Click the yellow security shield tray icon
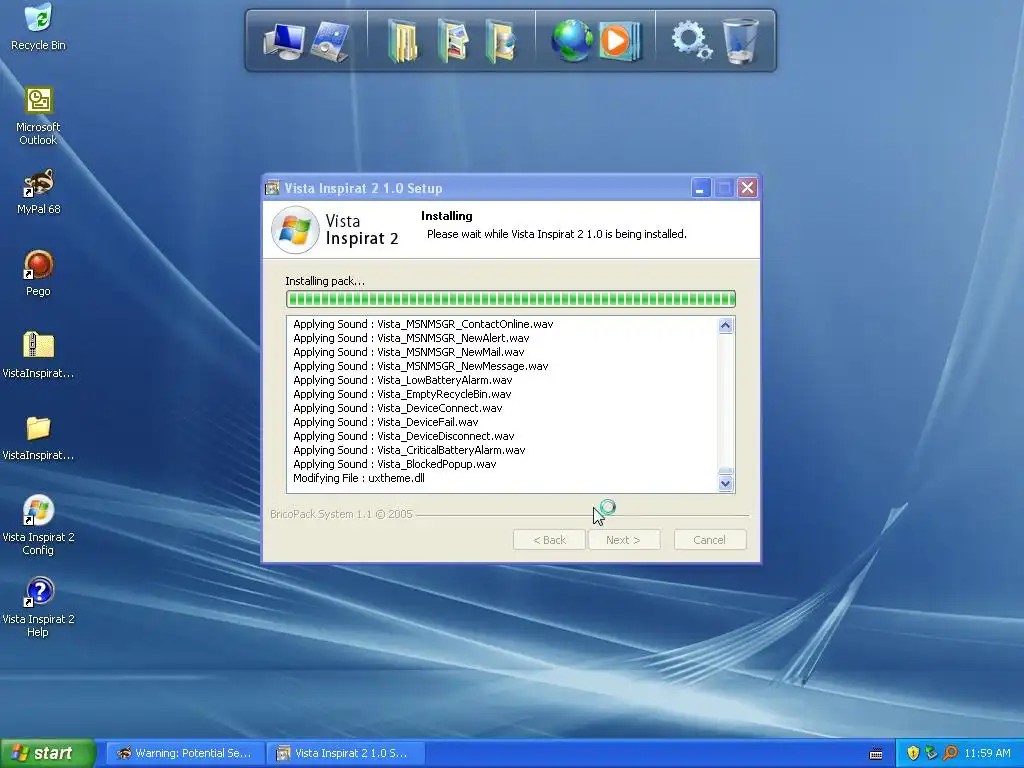Image resolution: width=1024 pixels, height=768 pixels. tap(913, 753)
